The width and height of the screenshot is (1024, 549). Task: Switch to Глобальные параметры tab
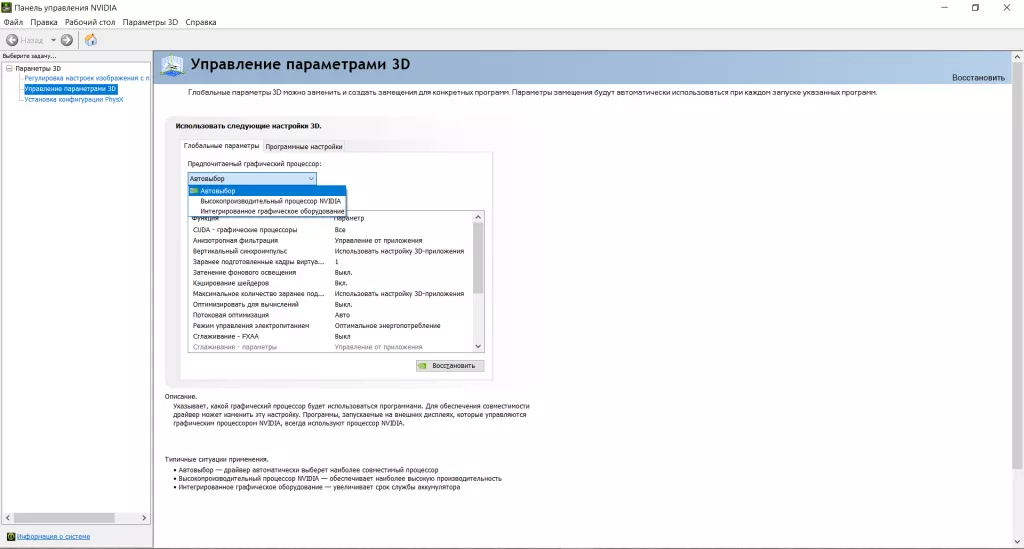pyautogui.click(x=221, y=146)
